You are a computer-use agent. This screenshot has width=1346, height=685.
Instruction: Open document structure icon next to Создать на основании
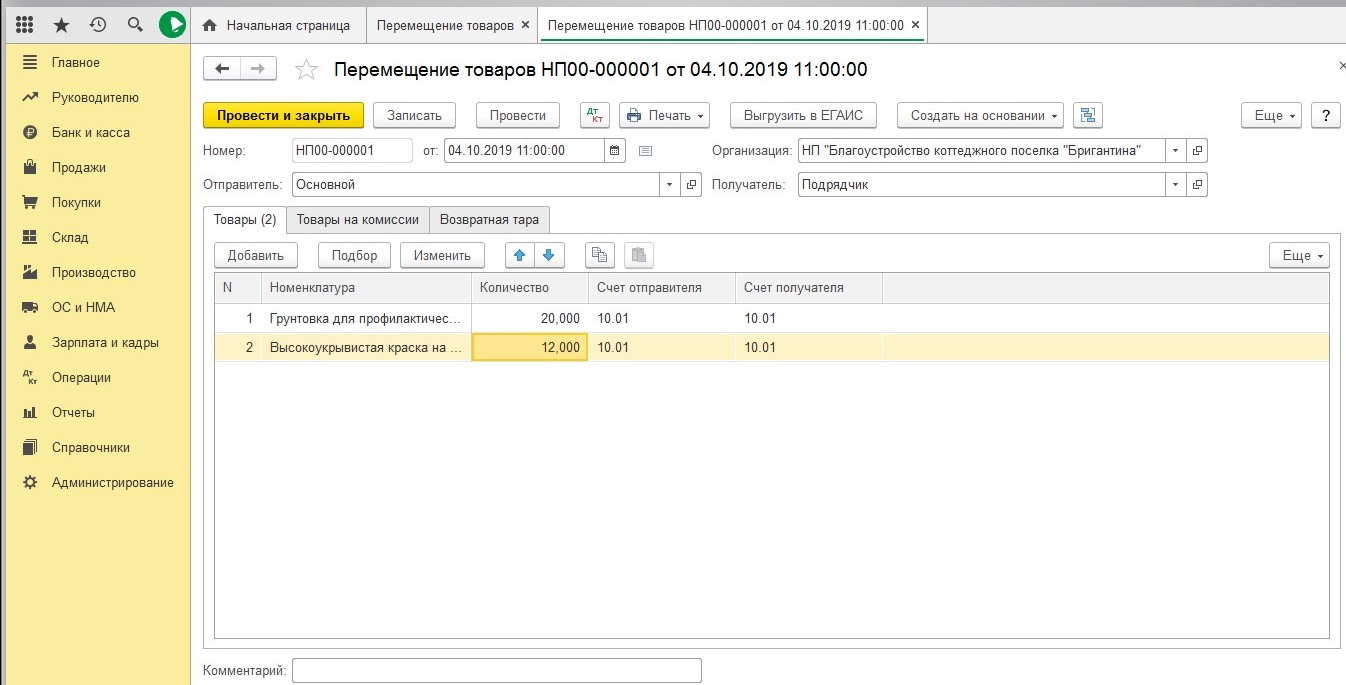pyautogui.click(x=1087, y=115)
